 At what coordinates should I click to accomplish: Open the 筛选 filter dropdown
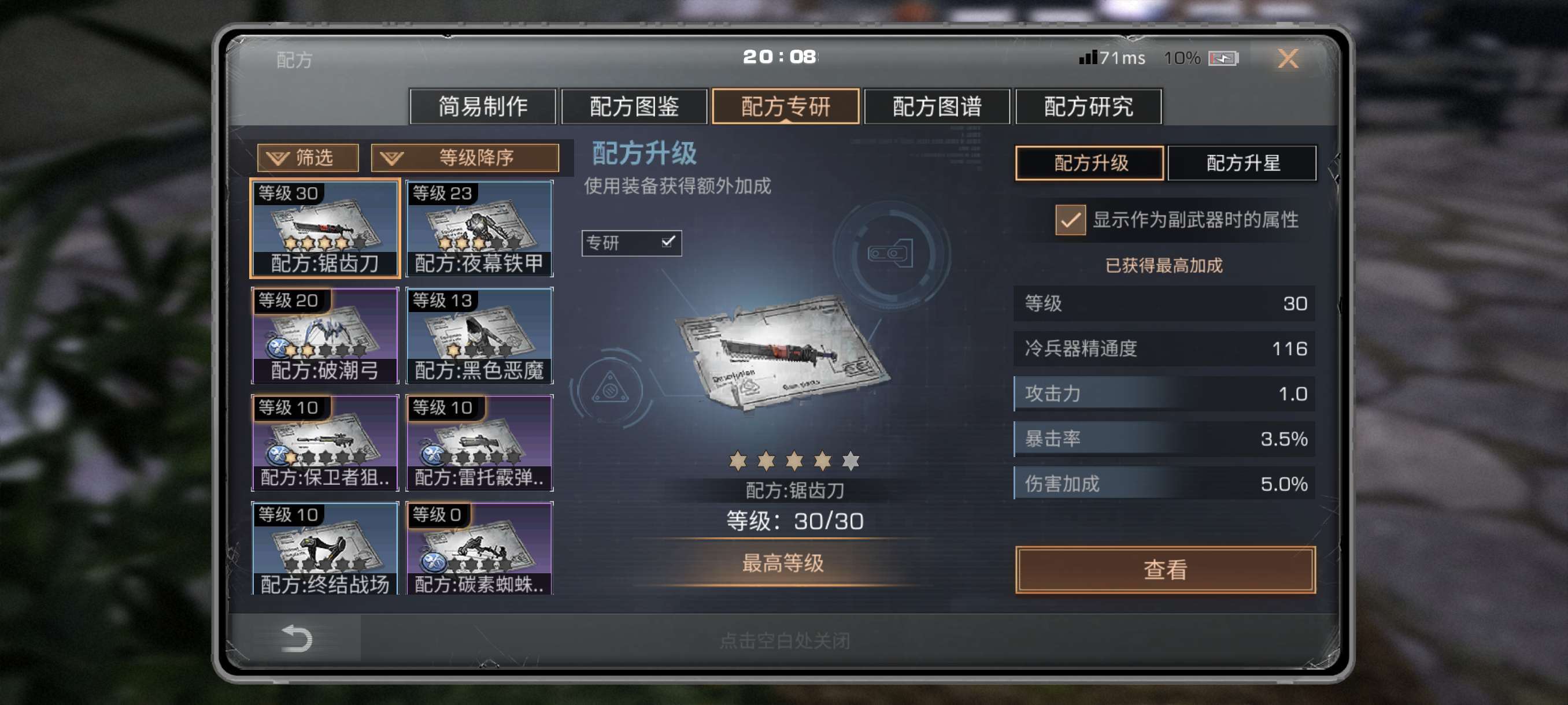click(308, 158)
